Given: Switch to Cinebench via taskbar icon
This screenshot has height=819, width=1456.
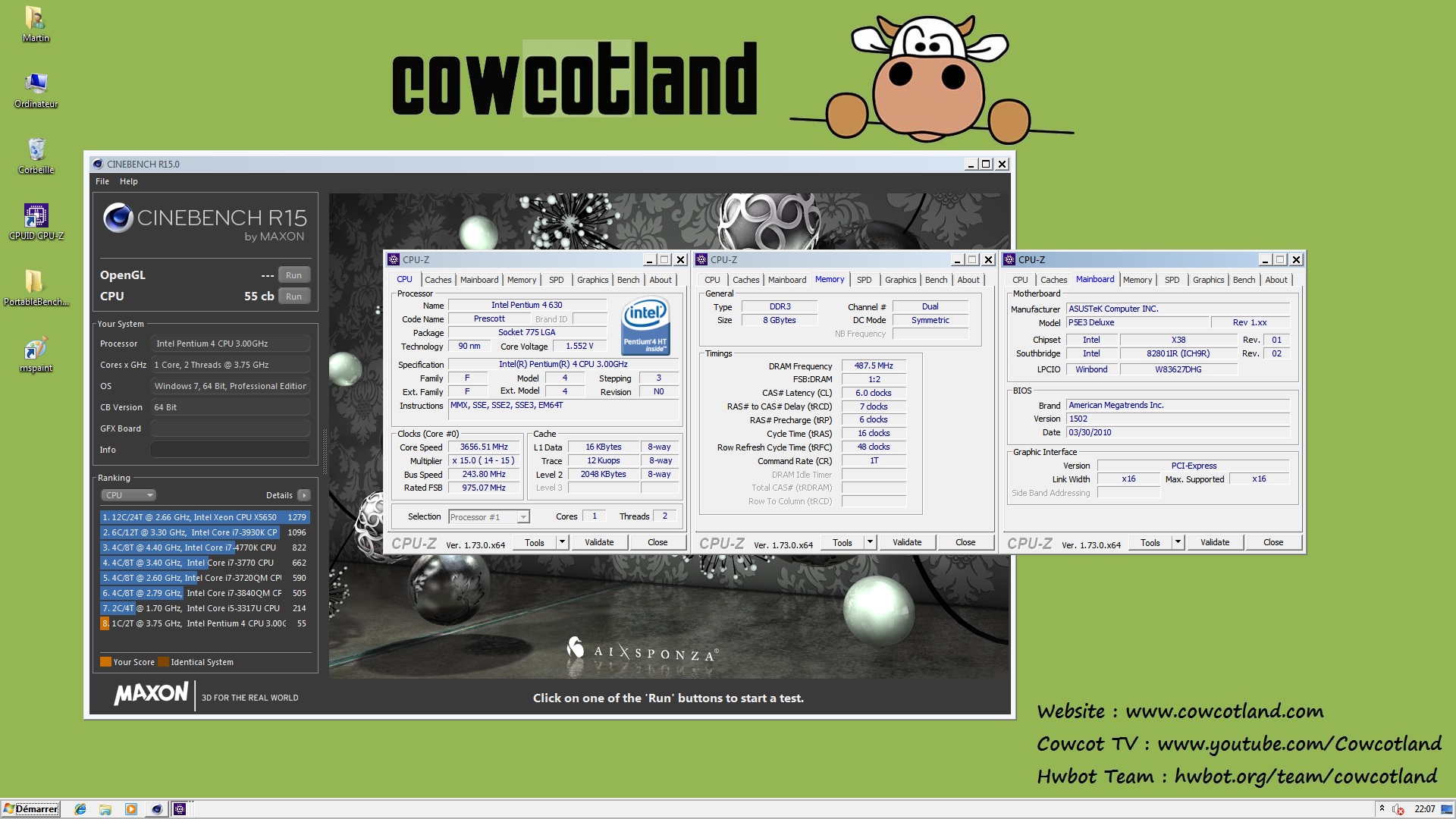Looking at the screenshot, I should click(x=156, y=809).
